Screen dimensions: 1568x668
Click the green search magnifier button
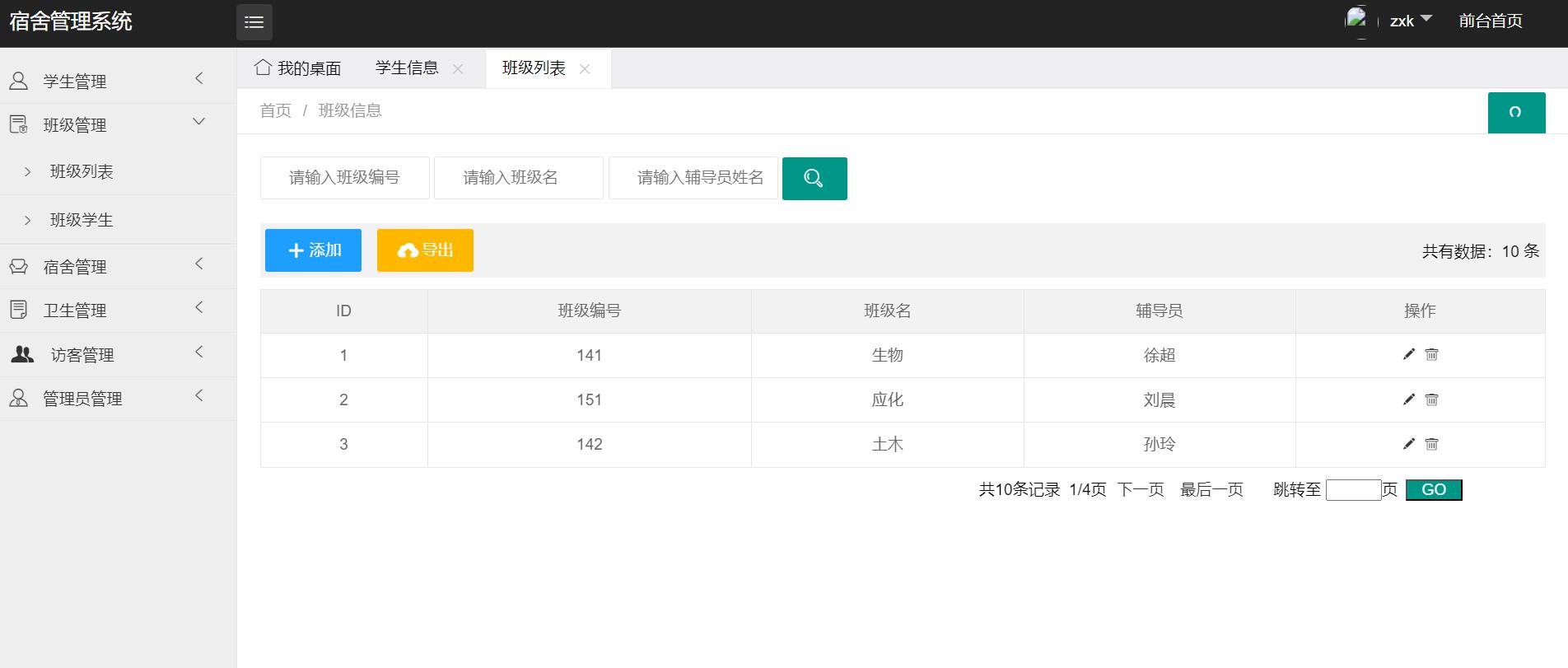(814, 178)
